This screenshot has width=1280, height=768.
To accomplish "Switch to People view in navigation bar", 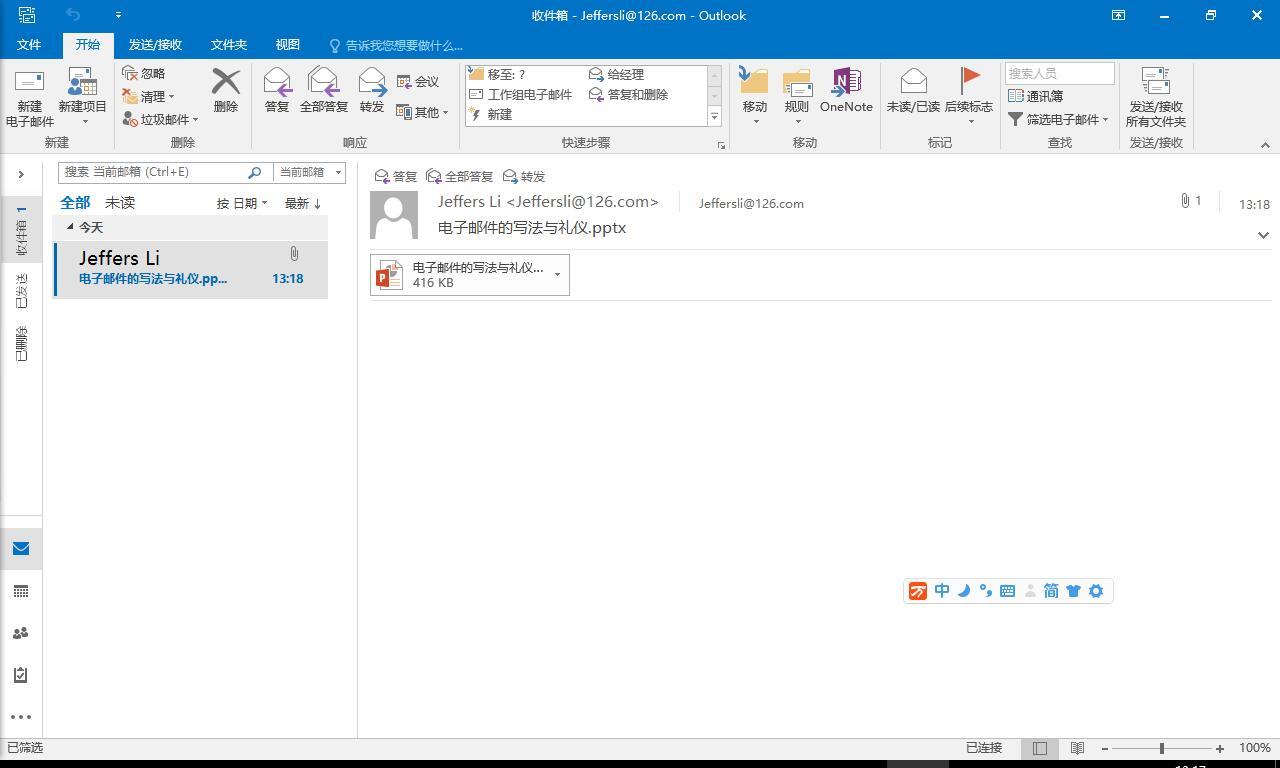I will 21,633.
